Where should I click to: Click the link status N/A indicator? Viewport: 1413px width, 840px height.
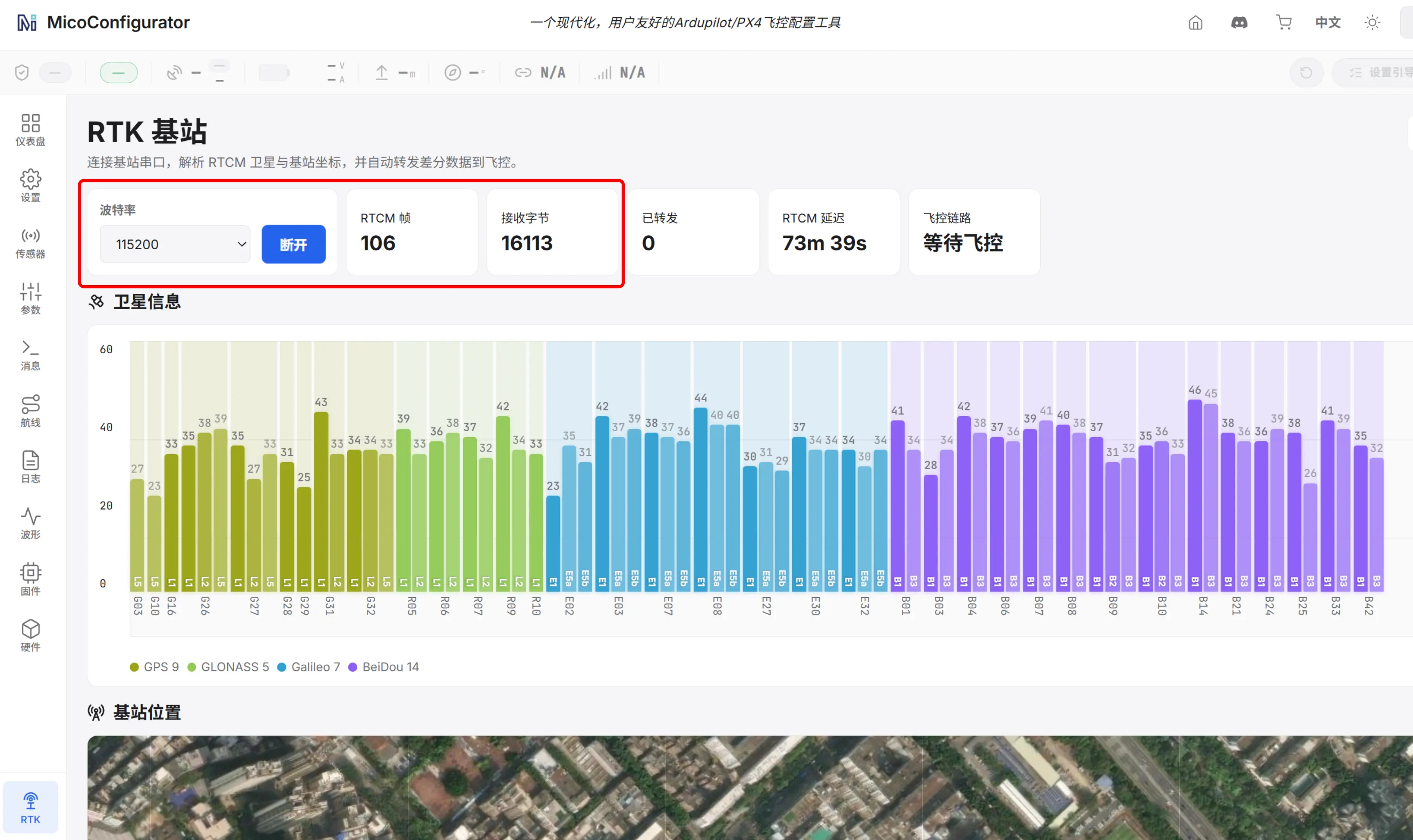(x=540, y=72)
